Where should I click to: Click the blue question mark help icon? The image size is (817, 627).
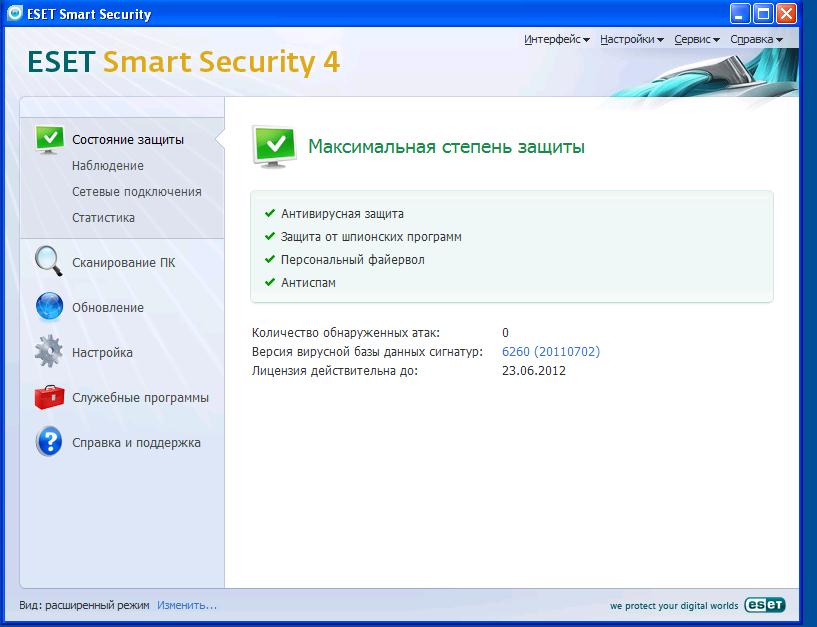click(x=49, y=442)
